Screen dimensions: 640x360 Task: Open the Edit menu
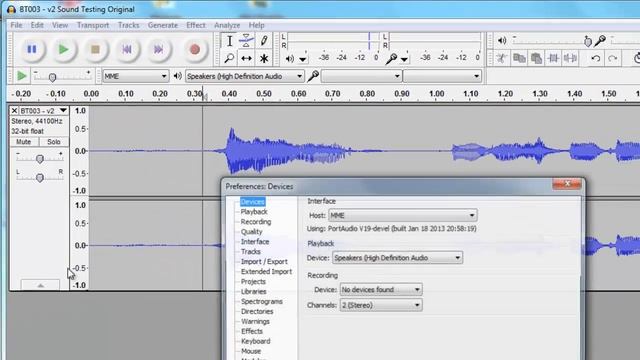coord(37,25)
